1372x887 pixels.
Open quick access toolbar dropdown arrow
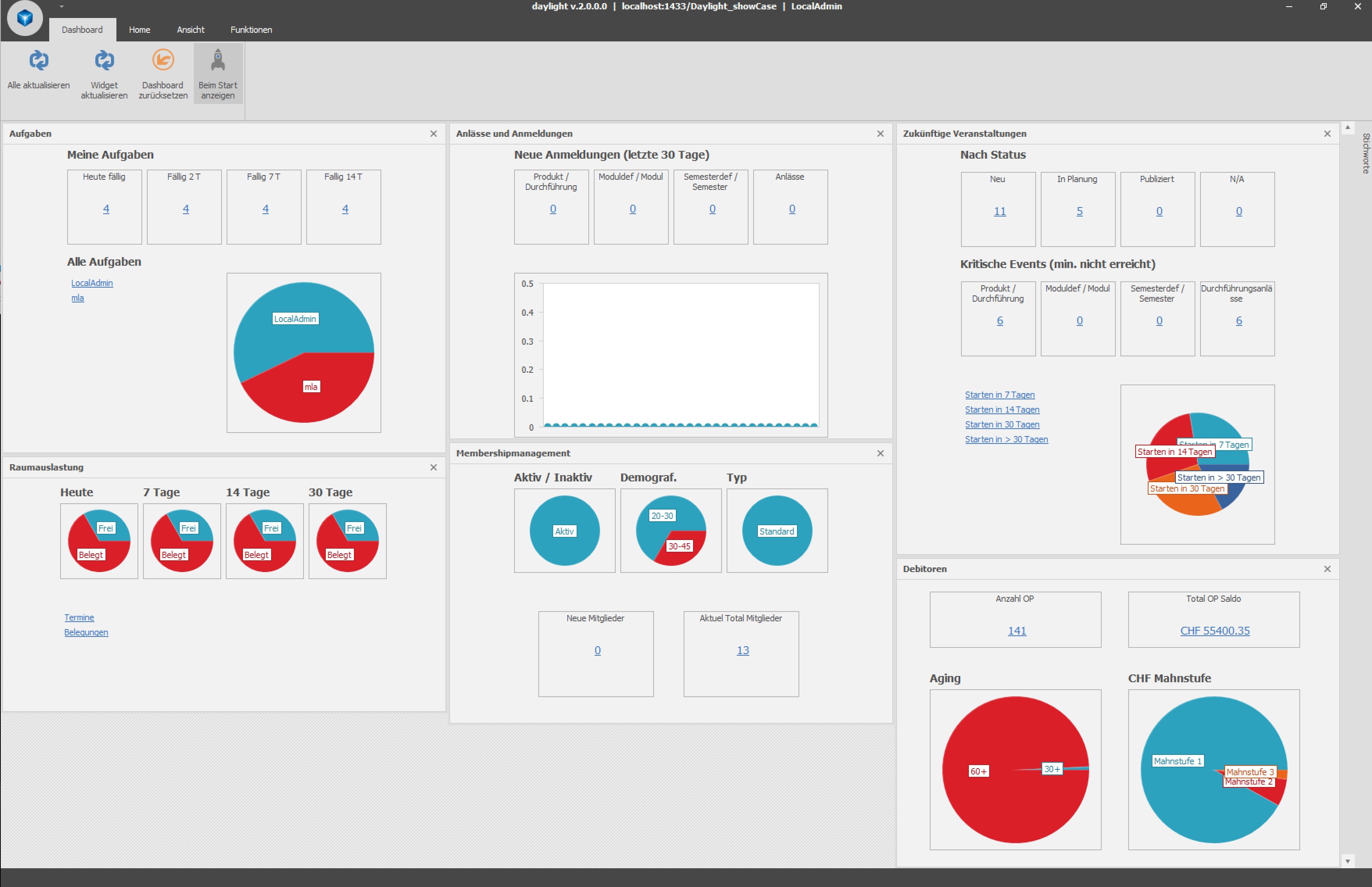click(62, 7)
